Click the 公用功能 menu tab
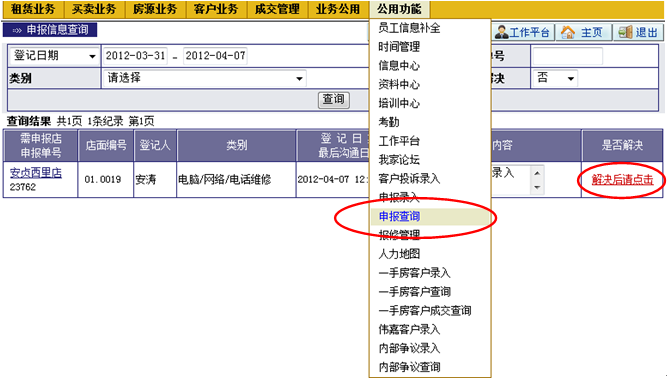 pos(399,9)
